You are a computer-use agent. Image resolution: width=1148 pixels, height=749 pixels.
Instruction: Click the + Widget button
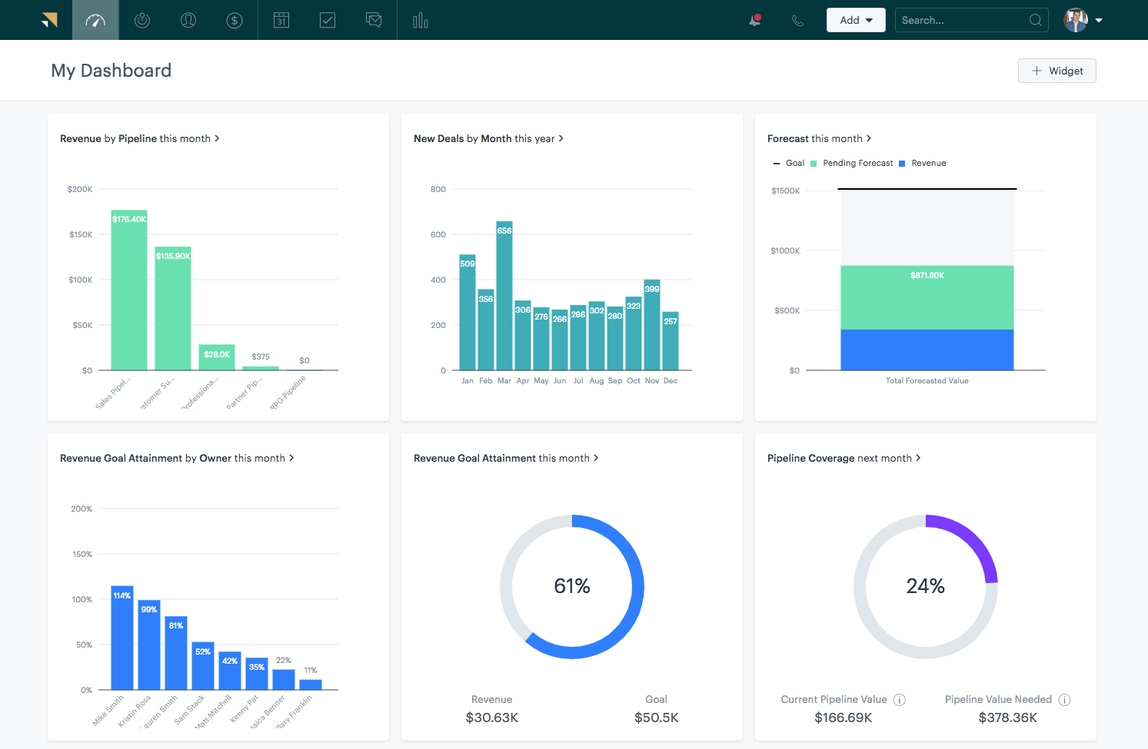click(1056, 70)
